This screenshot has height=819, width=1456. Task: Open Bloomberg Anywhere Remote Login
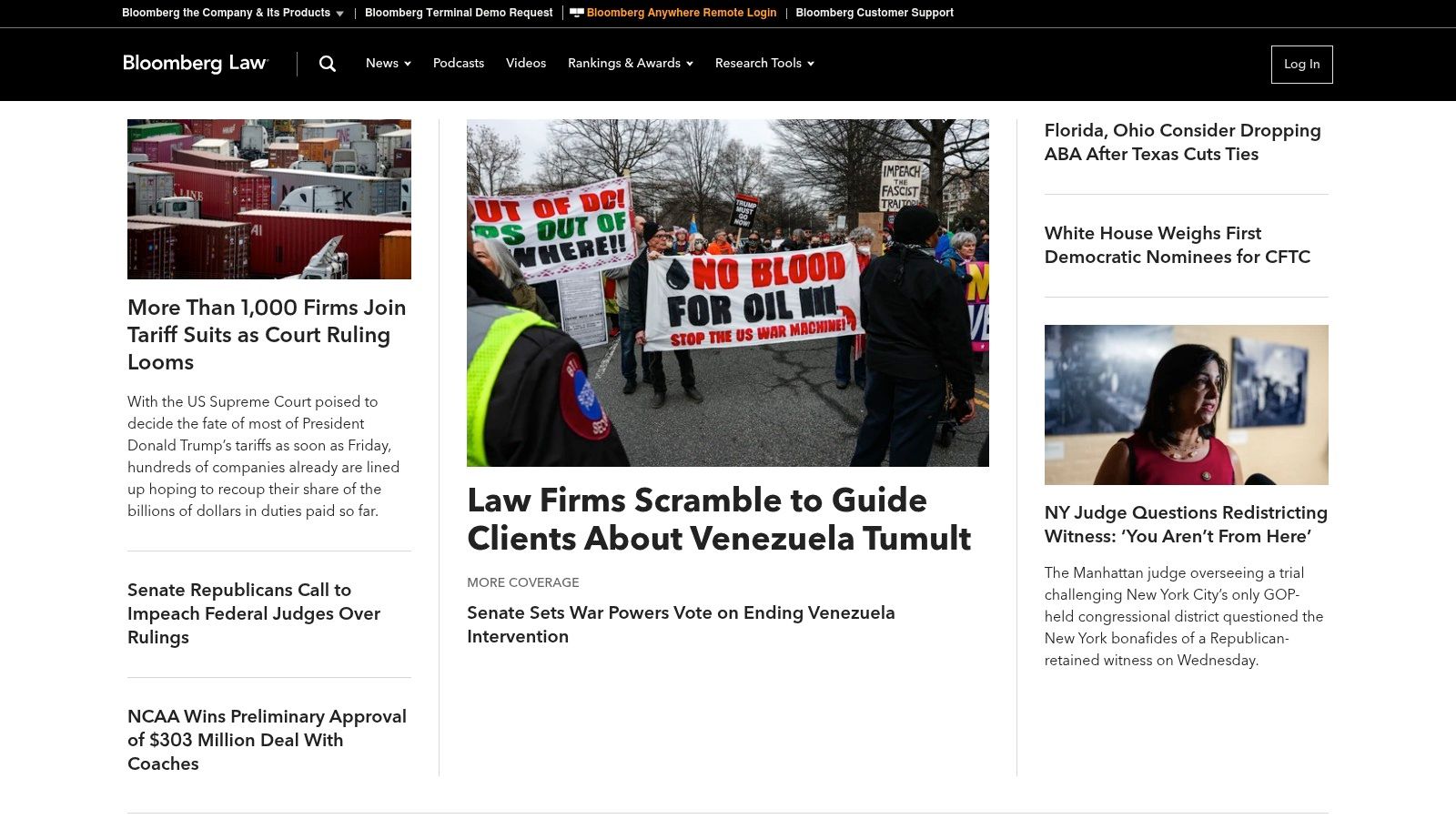click(682, 13)
